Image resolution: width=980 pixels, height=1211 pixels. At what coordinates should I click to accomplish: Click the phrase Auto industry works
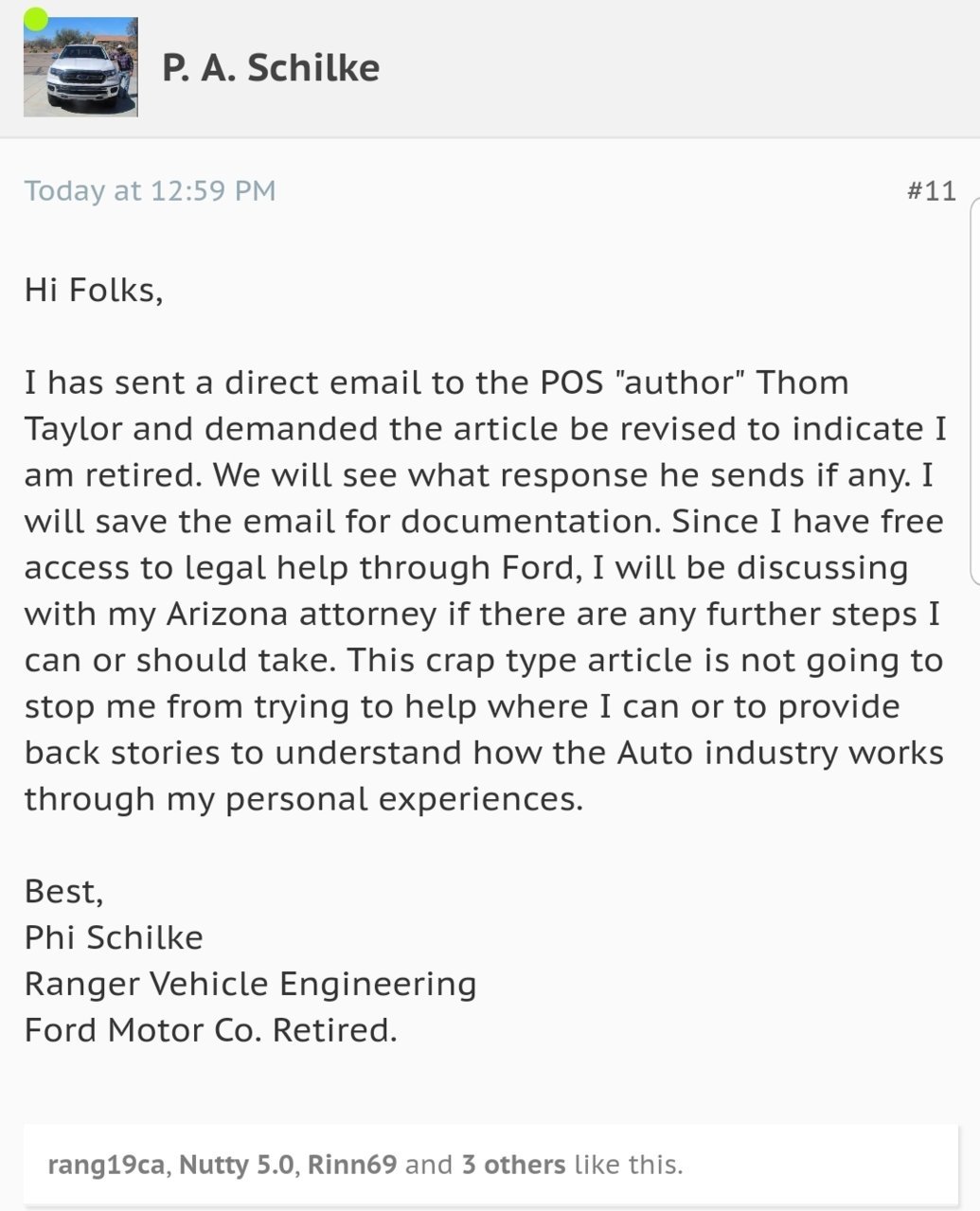pyautogui.click(x=780, y=754)
